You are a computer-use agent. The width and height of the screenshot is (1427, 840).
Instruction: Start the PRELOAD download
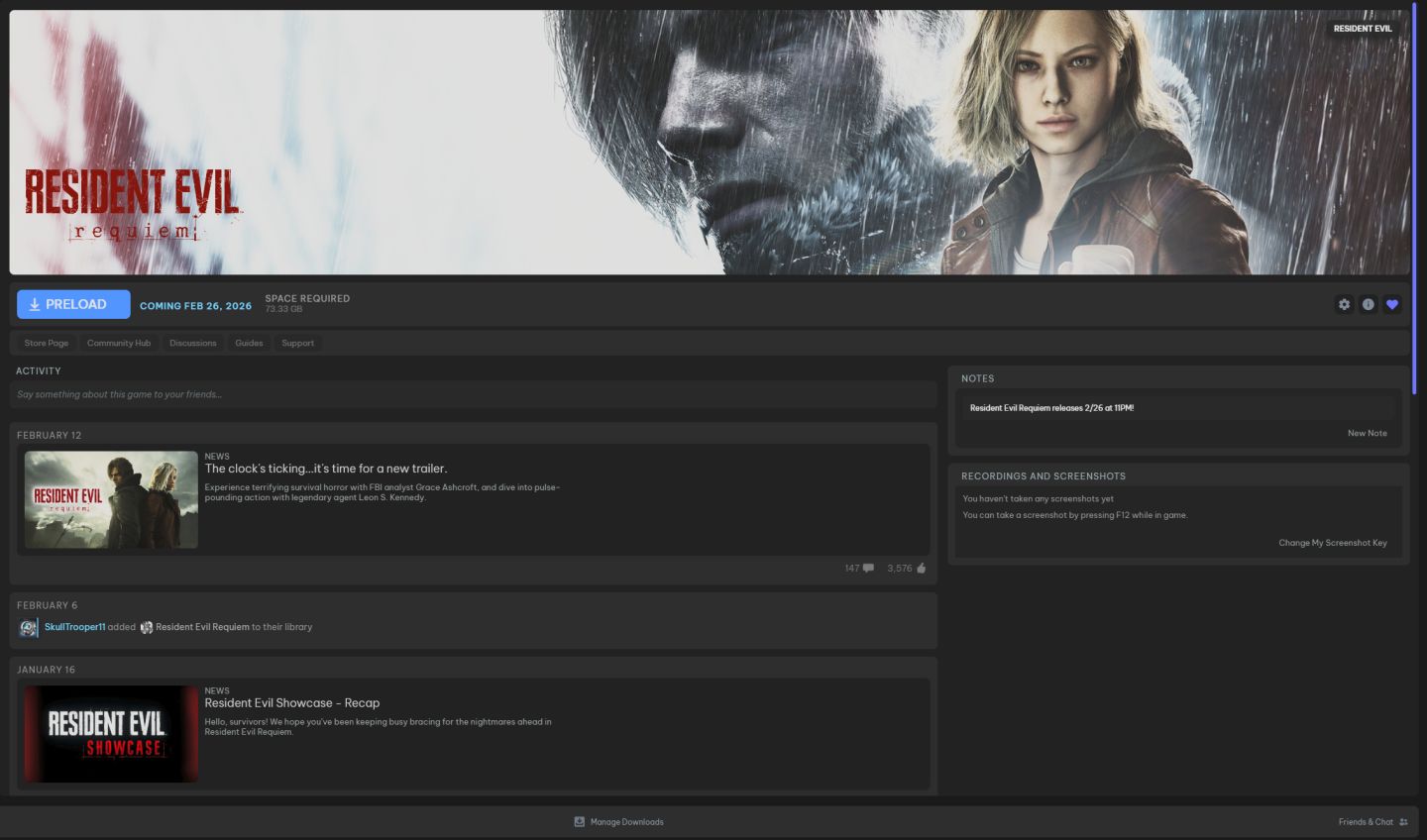pos(73,305)
